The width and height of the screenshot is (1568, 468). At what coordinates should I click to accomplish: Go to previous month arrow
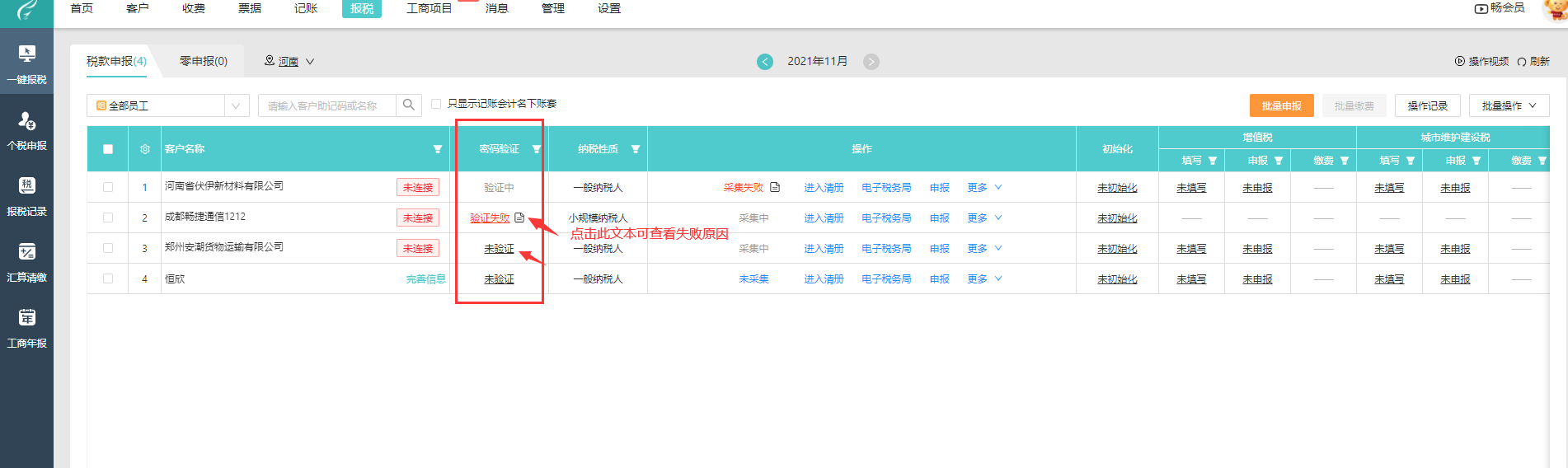[x=765, y=62]
